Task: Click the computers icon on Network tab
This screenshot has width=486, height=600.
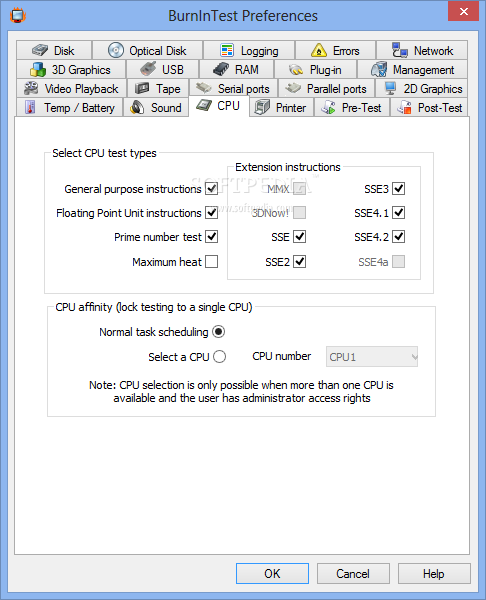Action: tap(400, 50)
